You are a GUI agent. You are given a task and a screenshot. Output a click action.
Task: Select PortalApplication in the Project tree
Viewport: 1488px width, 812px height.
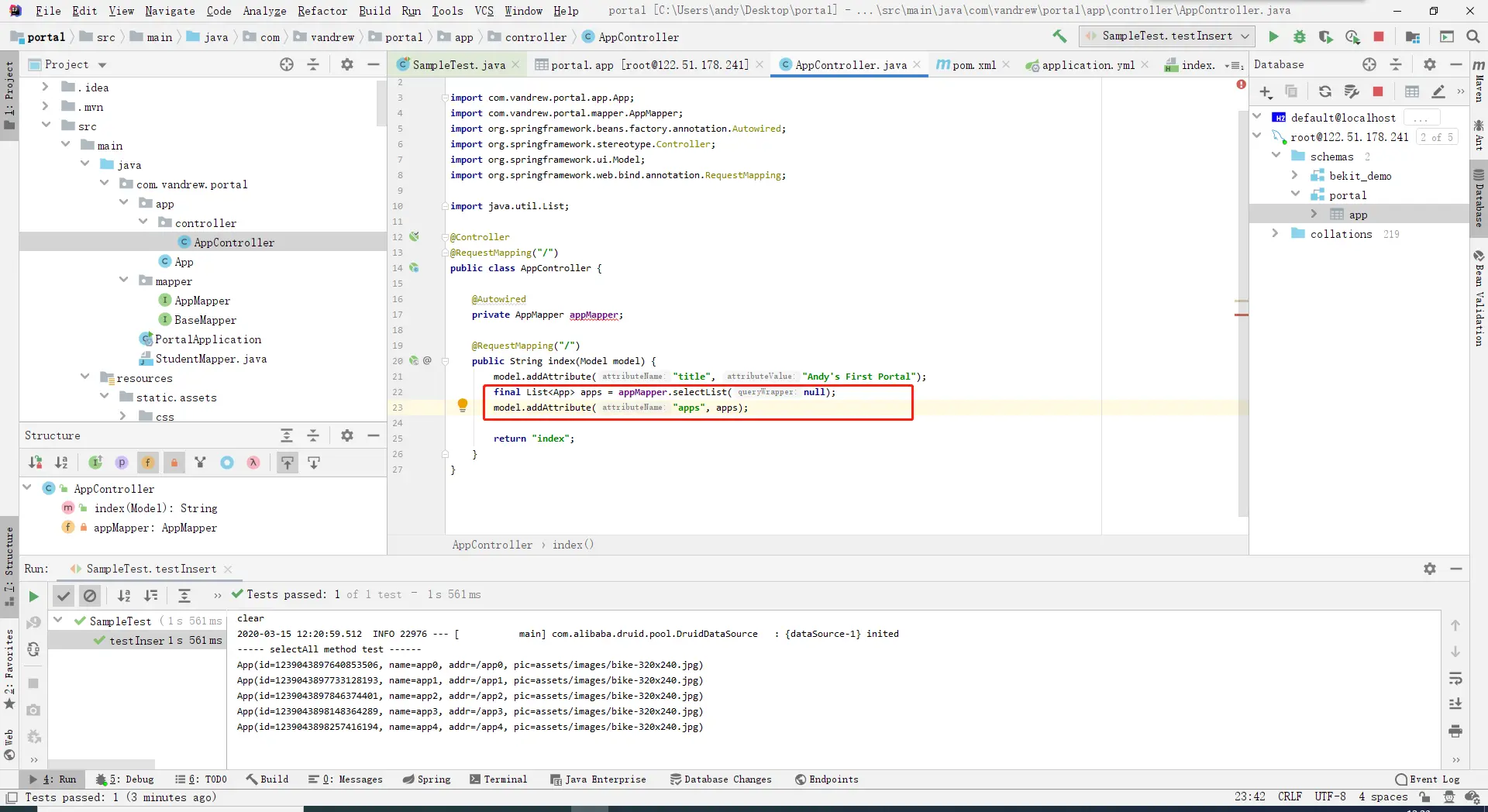tap(208, 339)
